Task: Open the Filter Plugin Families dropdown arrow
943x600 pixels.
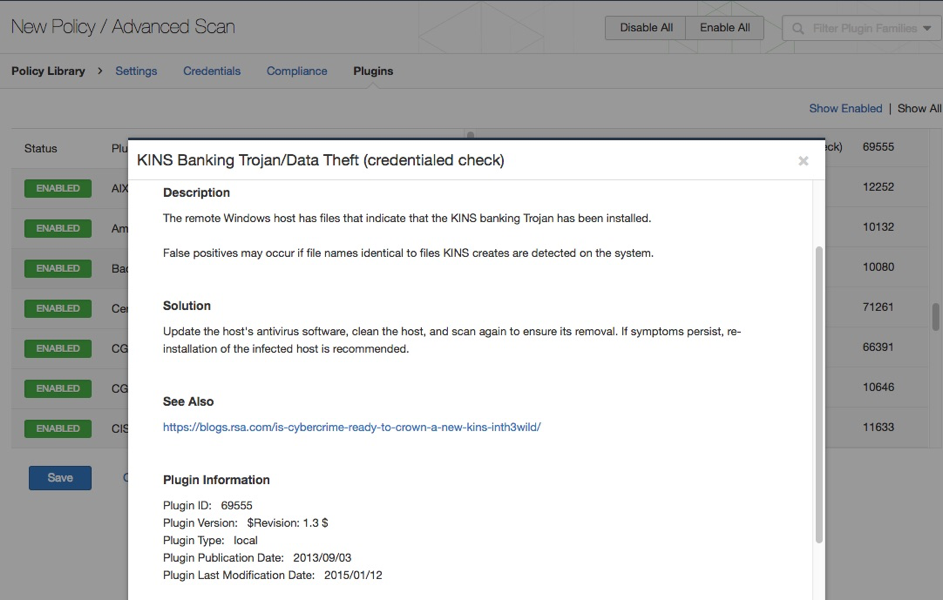Action: (x=927, y=28)
